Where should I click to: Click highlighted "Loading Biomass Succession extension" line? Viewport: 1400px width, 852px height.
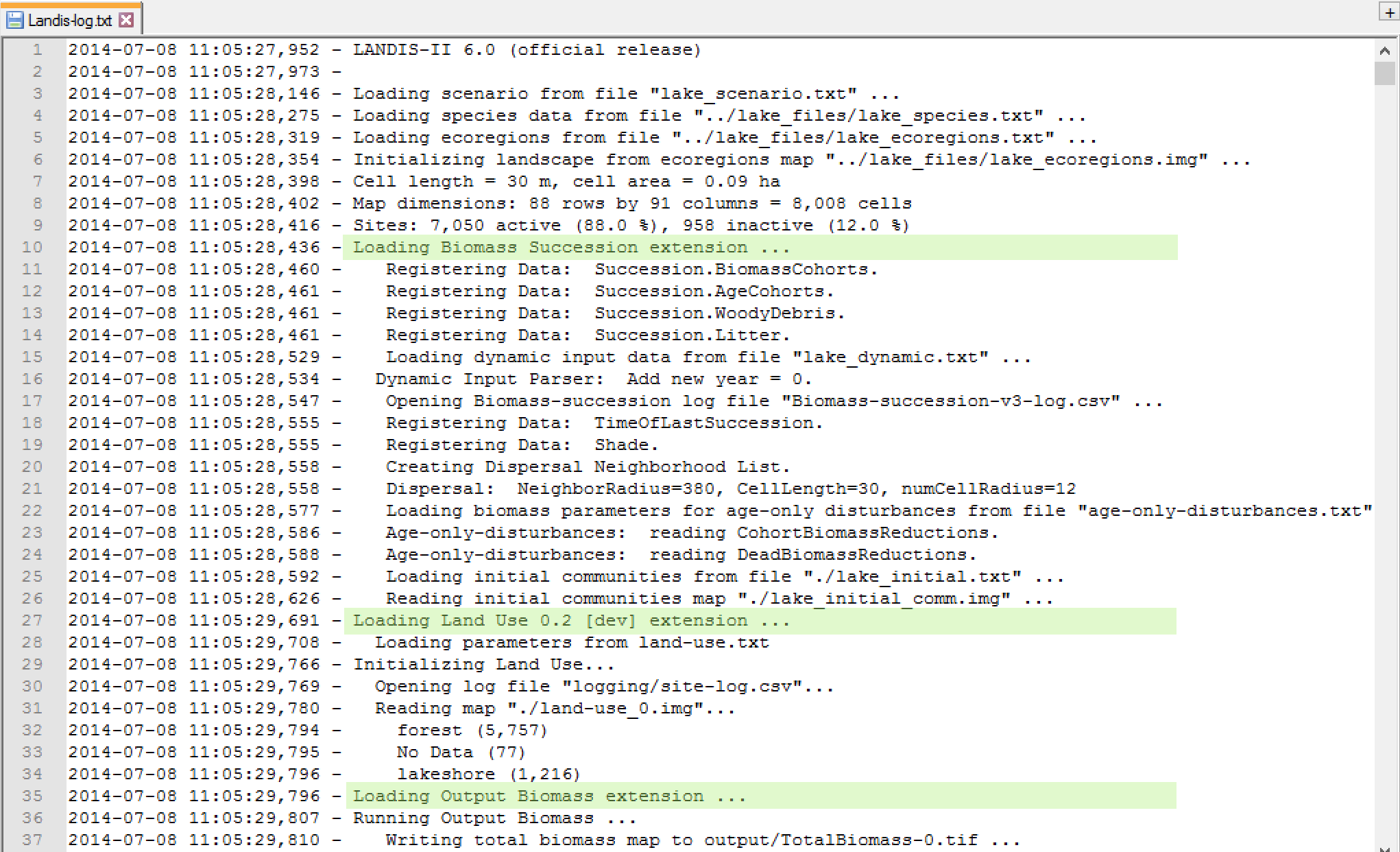(x=760, y=247)
